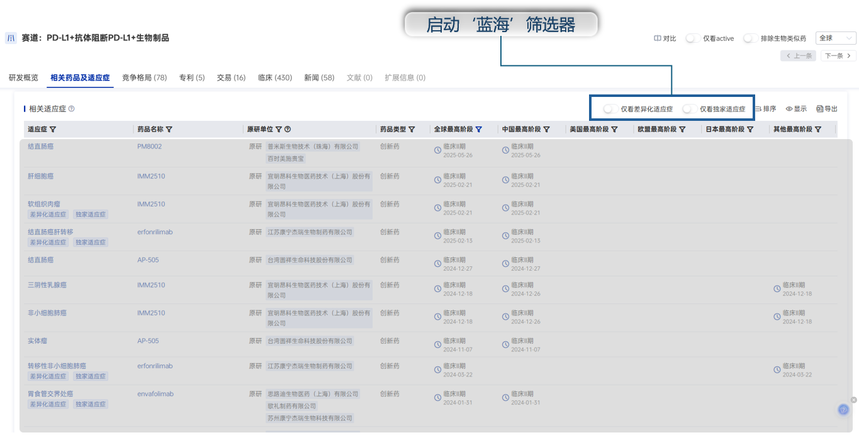The image size is (859, 435).
Task: Open the erfonrilimab drug link
Action: (x=155, y=232)
